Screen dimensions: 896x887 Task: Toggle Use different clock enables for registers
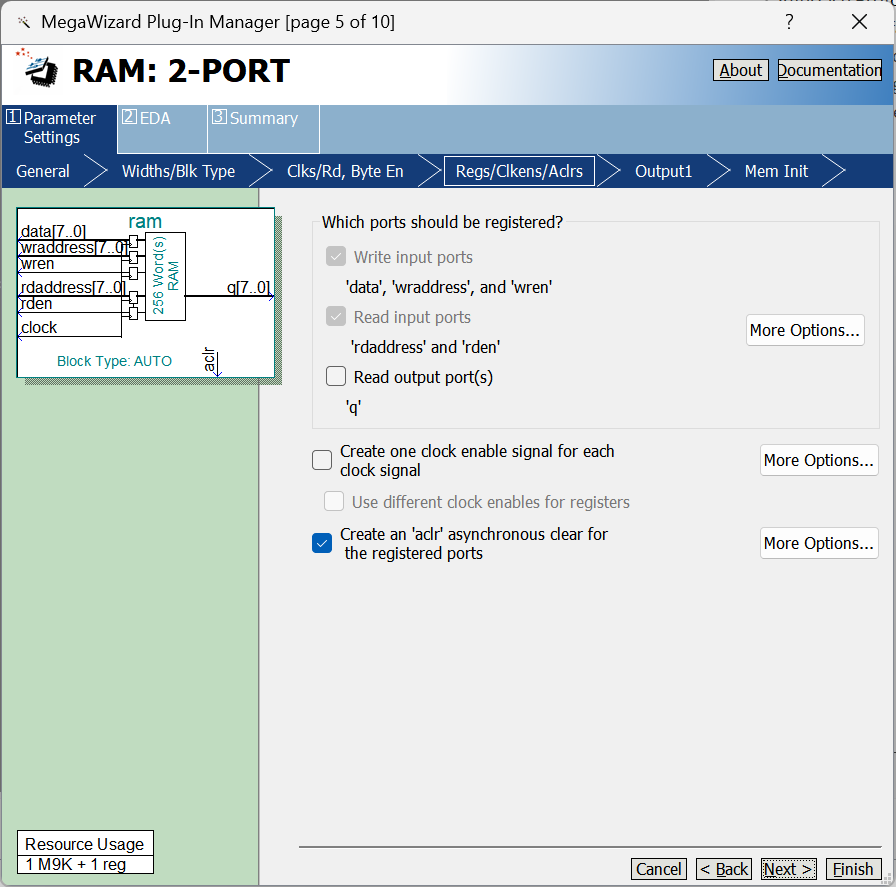334,501
